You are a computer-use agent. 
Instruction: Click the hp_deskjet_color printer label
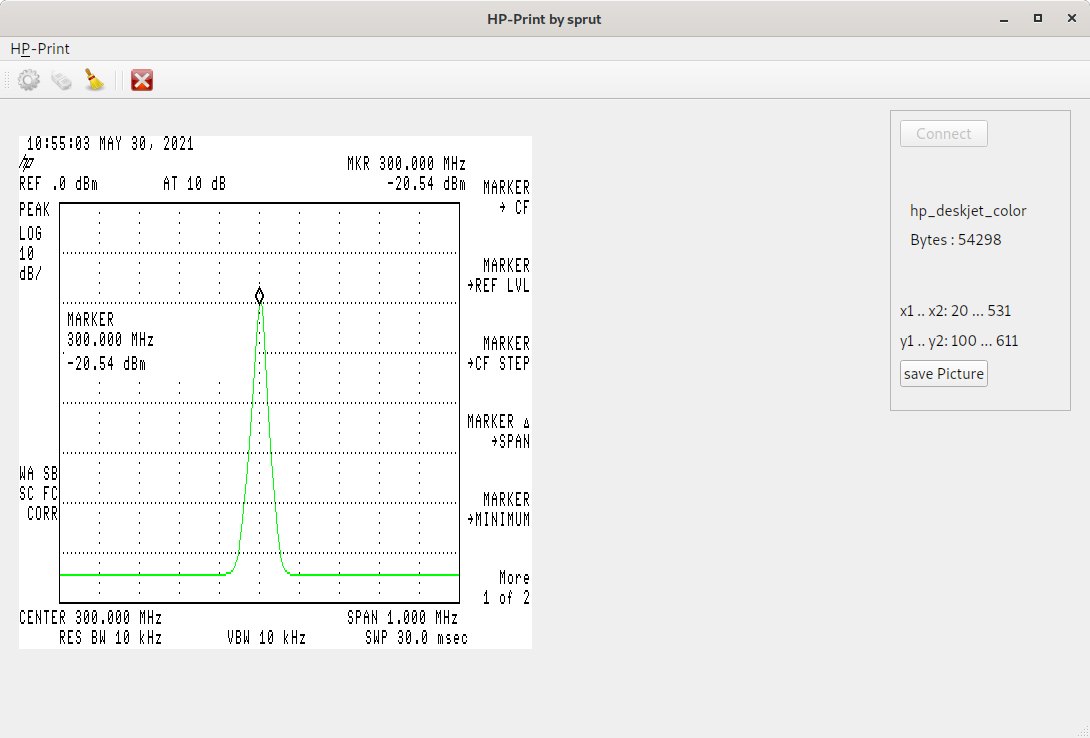click(967, 211)
